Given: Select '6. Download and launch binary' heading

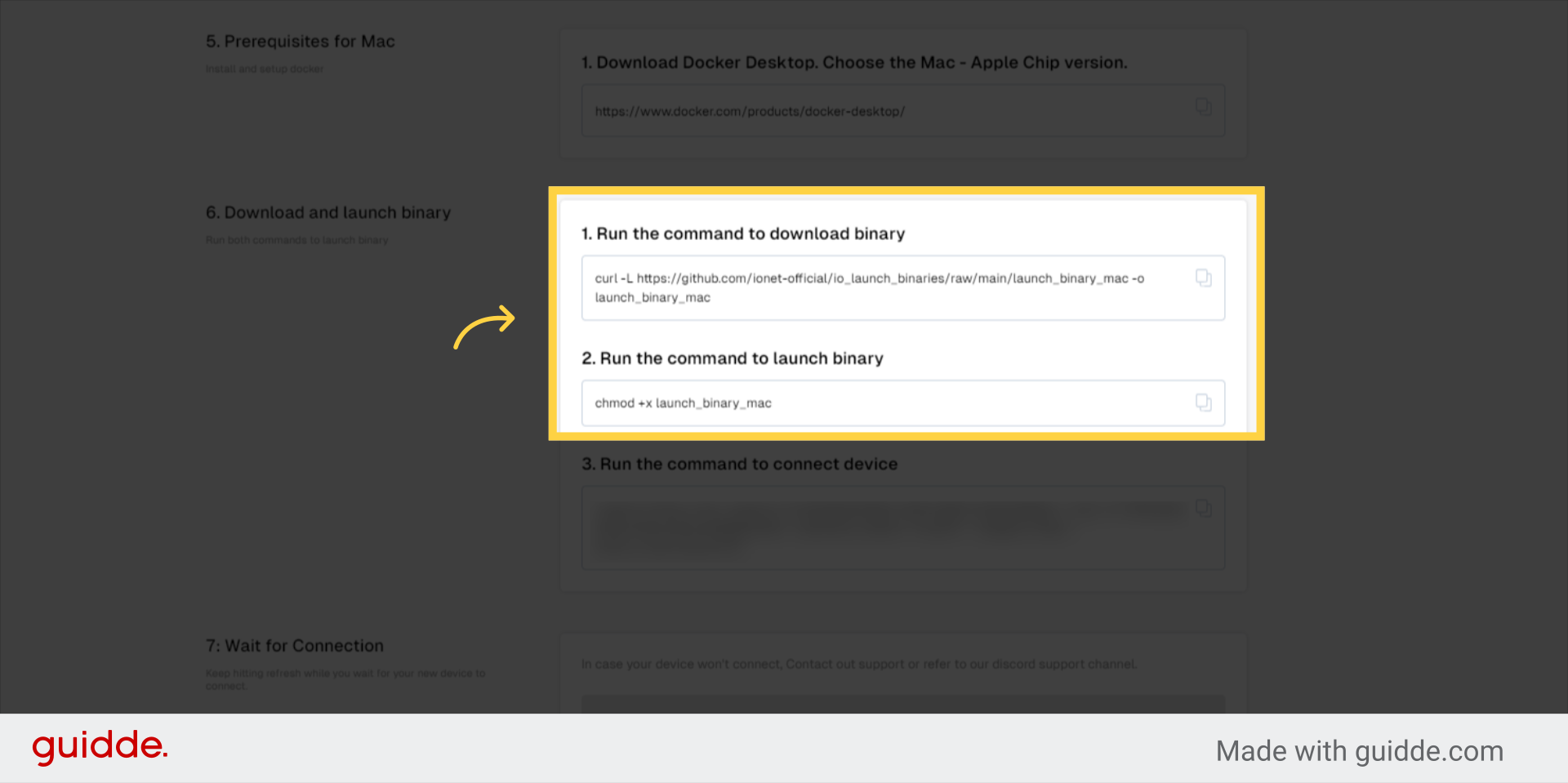Looking at the screenshot, I should pos(328,212).
